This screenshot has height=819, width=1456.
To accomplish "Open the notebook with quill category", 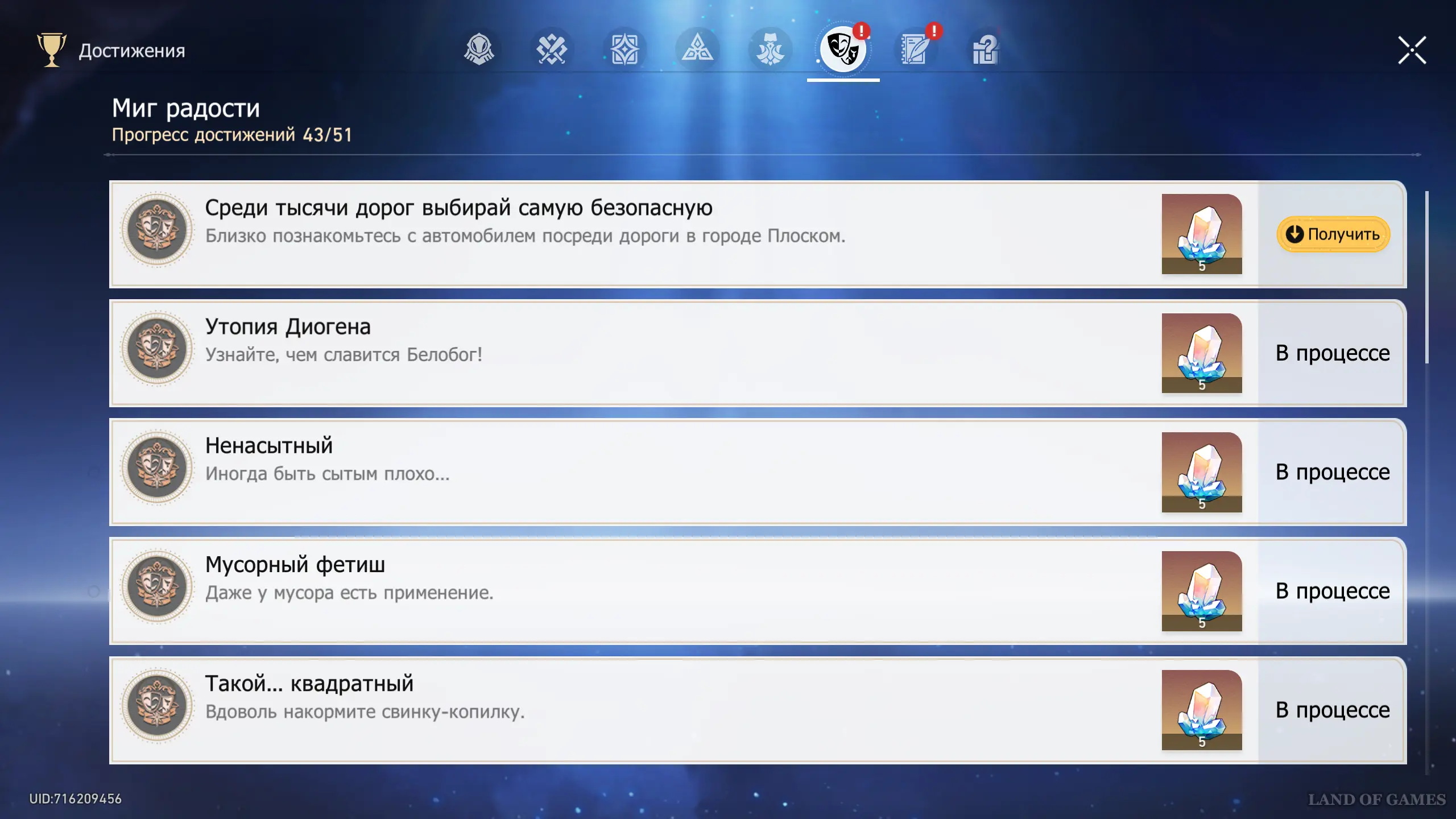I will pos(916,49).
